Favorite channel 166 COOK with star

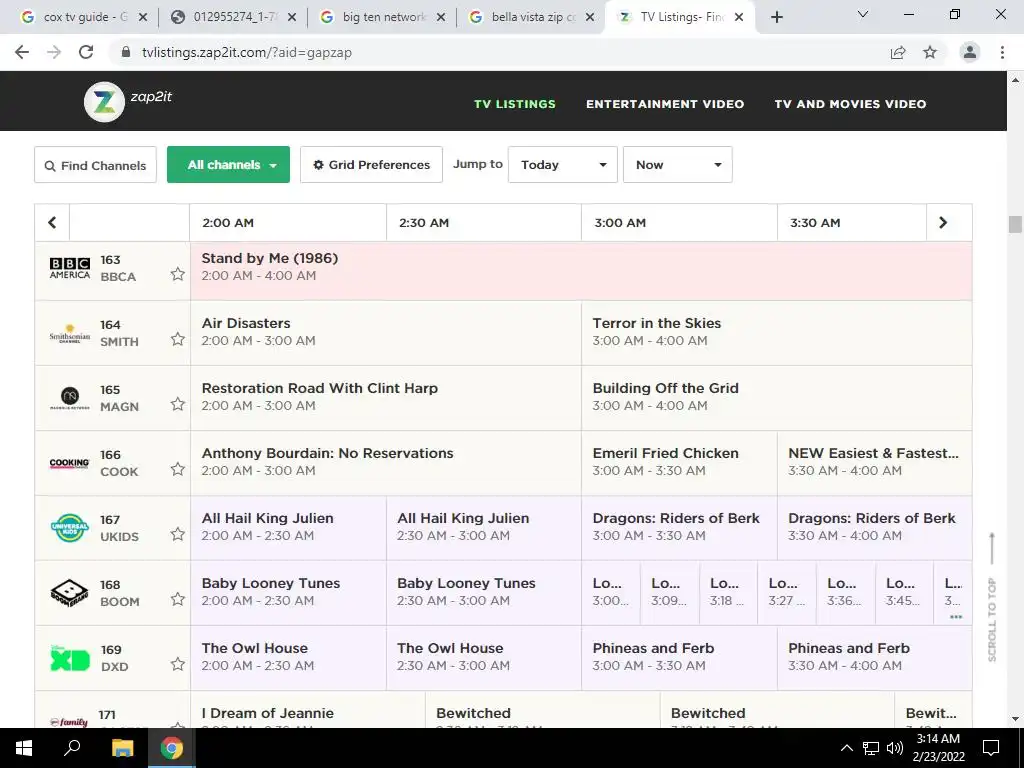178,469
